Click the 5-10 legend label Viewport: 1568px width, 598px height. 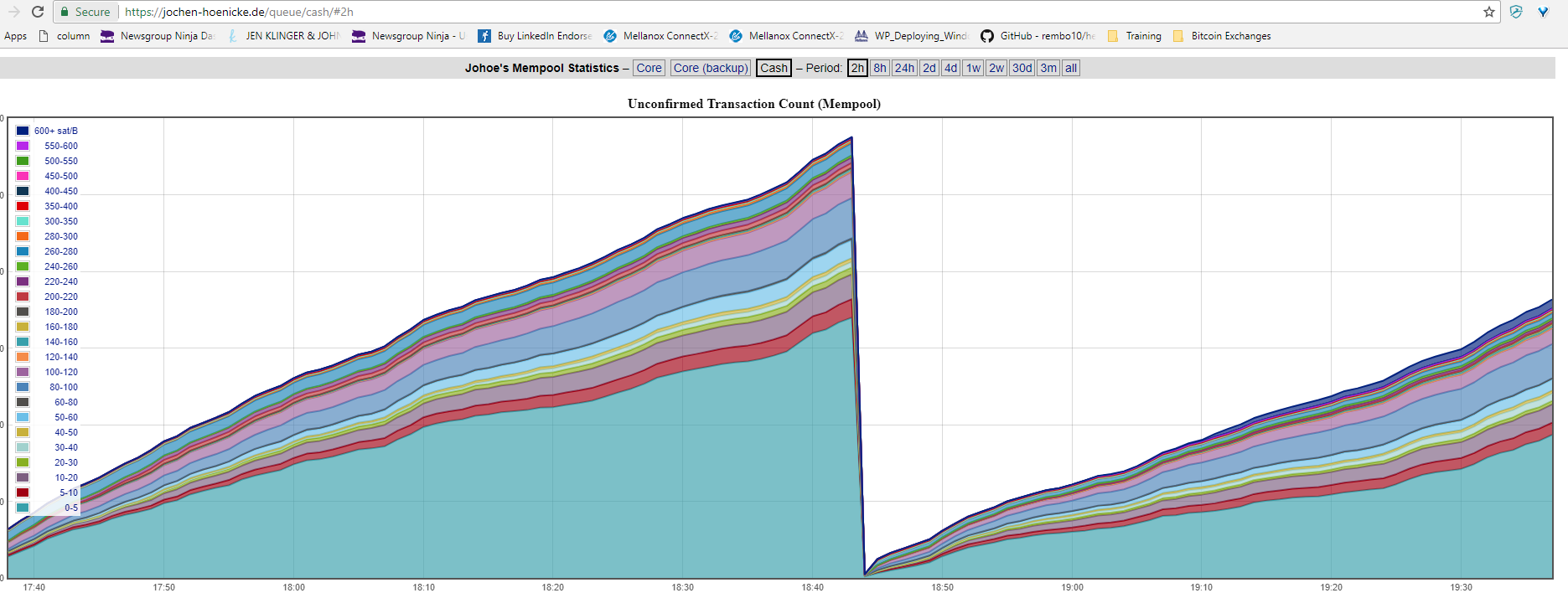69,492
